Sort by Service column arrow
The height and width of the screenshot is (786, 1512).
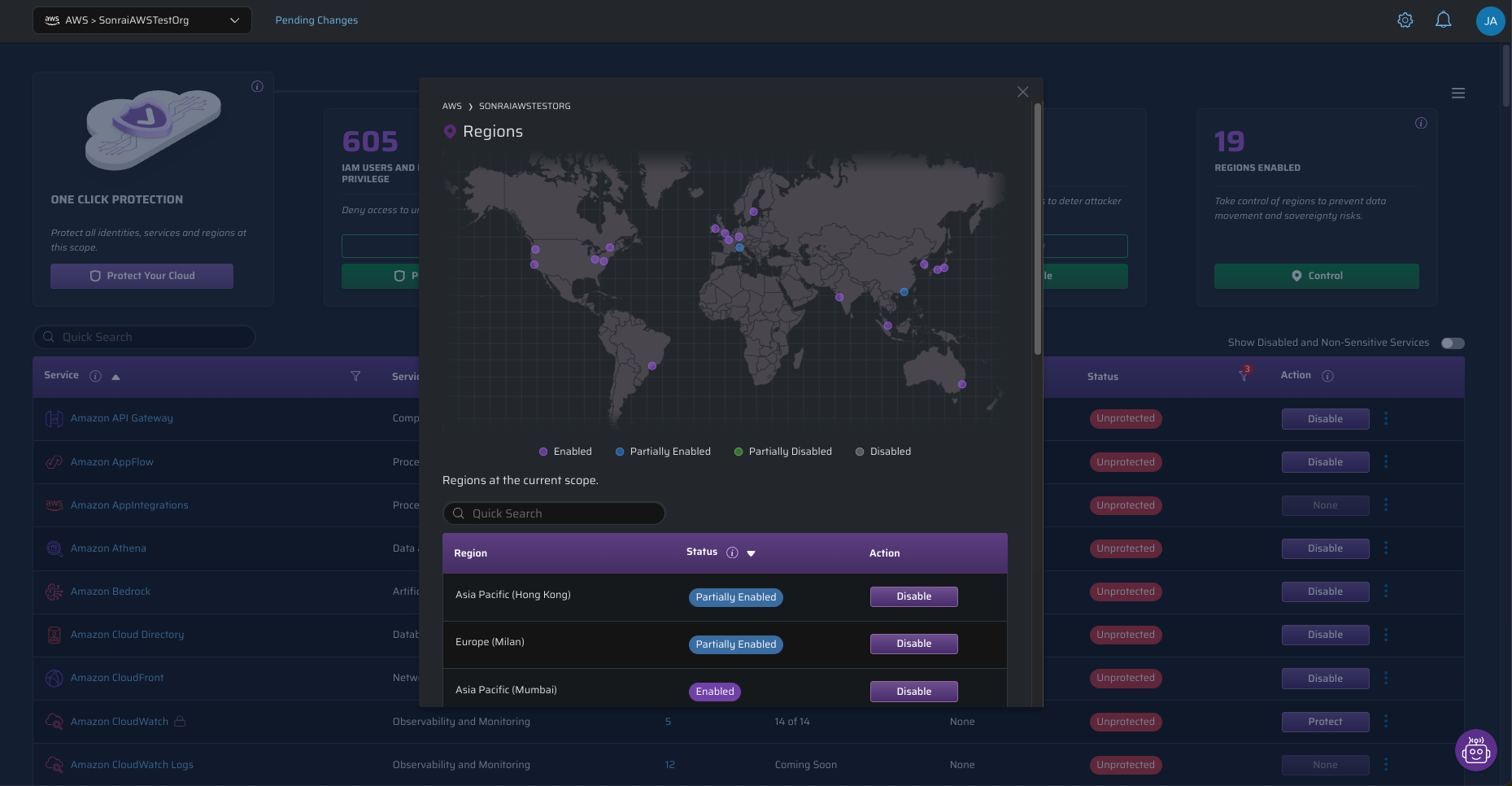click(115, 377)
